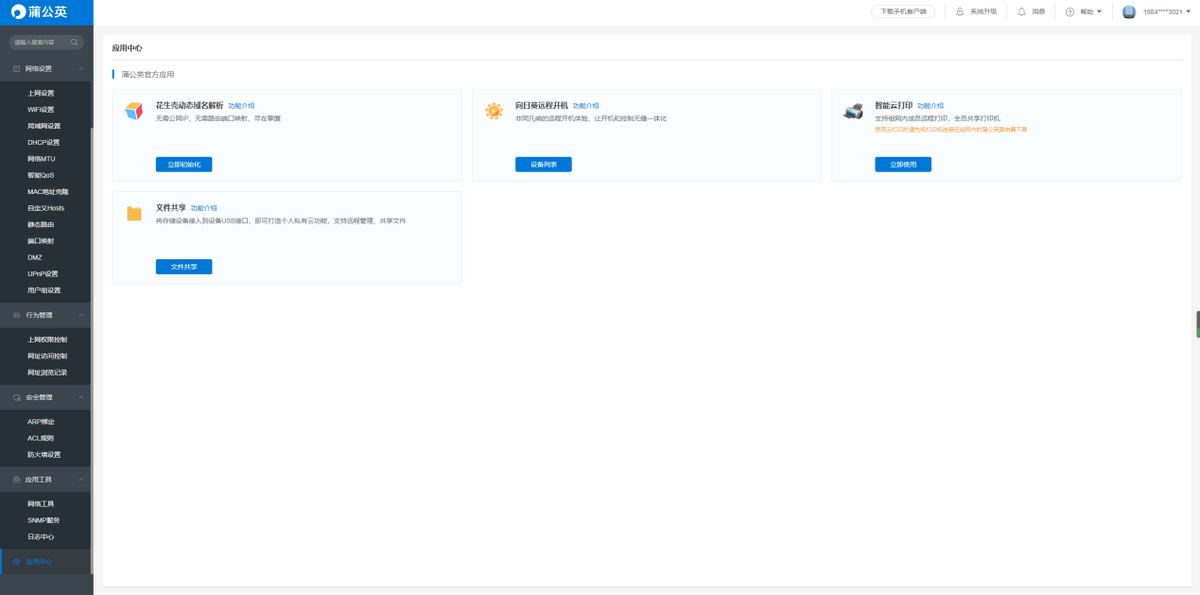Click the 系统升级 icon in header
Screen dimensions: 1200x595
tap(960, 12)
